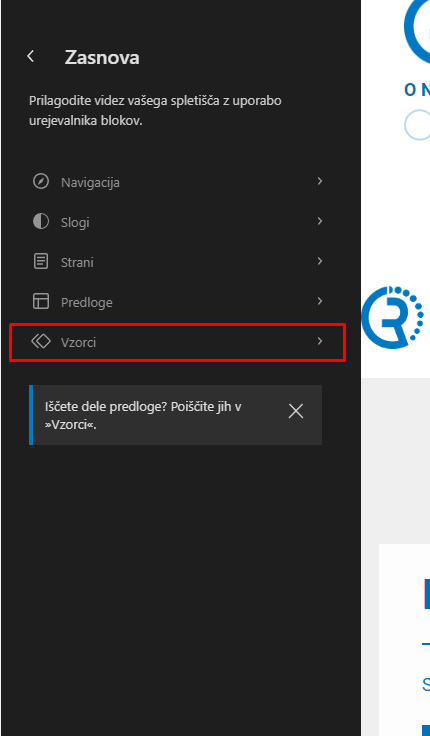Viewport: 430px width, 736px height.
Task: Click the light round circle below "O N"
Action: pyautogui.click(x=417, y=125)
